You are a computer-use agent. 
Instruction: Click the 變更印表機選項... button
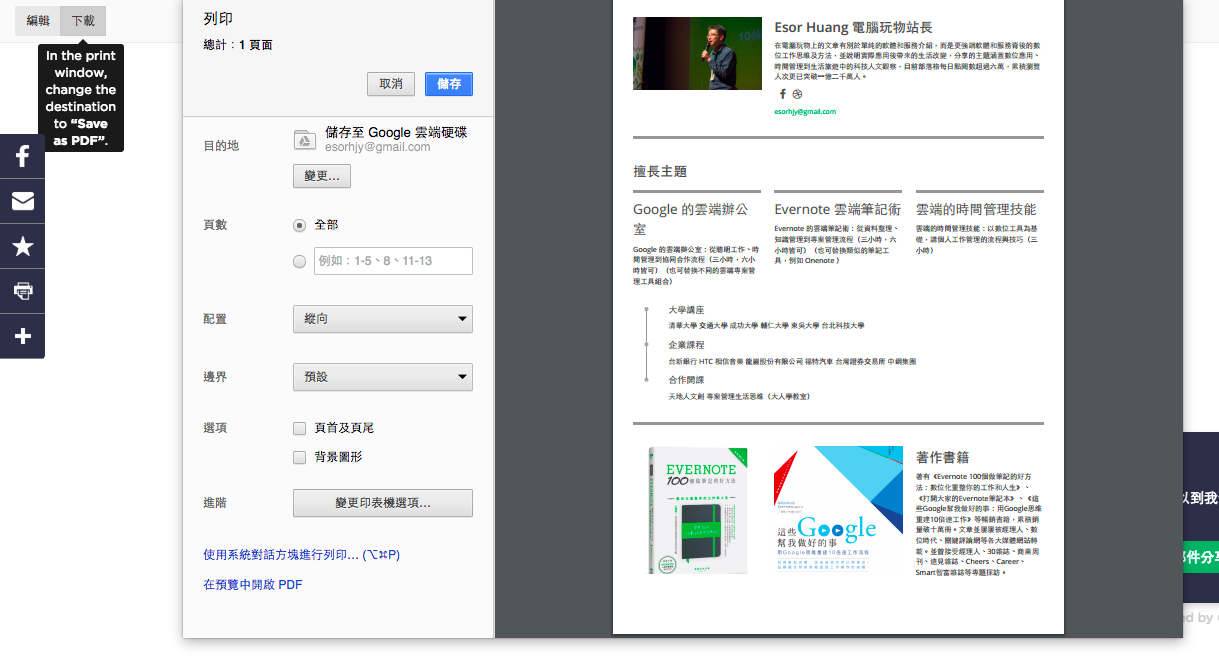click(383, 503)
